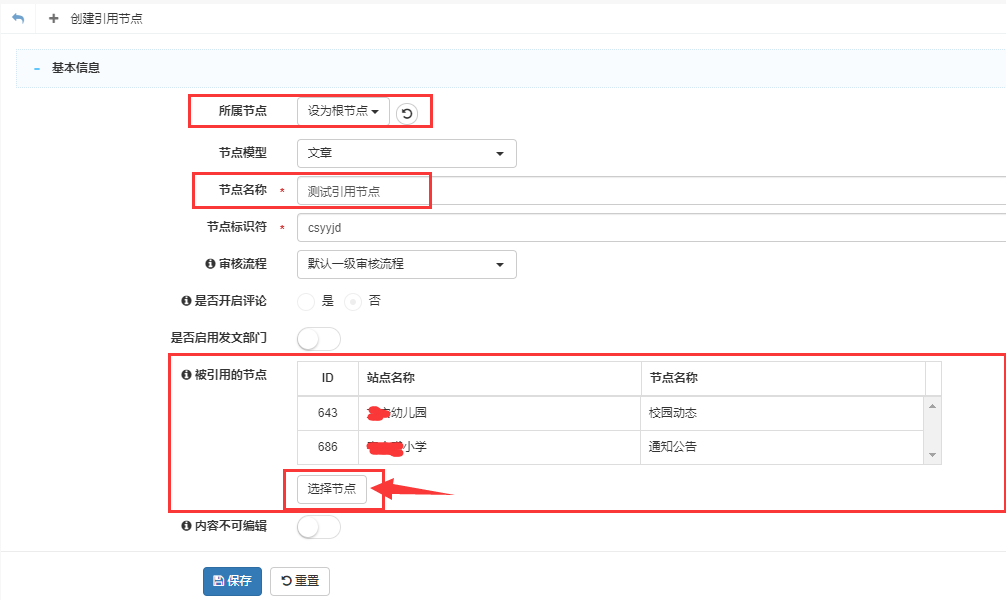Expand the 默认一级审核流程 dropdown
The width and height of the screenshot is (1006, 600).
click(406, 264)
